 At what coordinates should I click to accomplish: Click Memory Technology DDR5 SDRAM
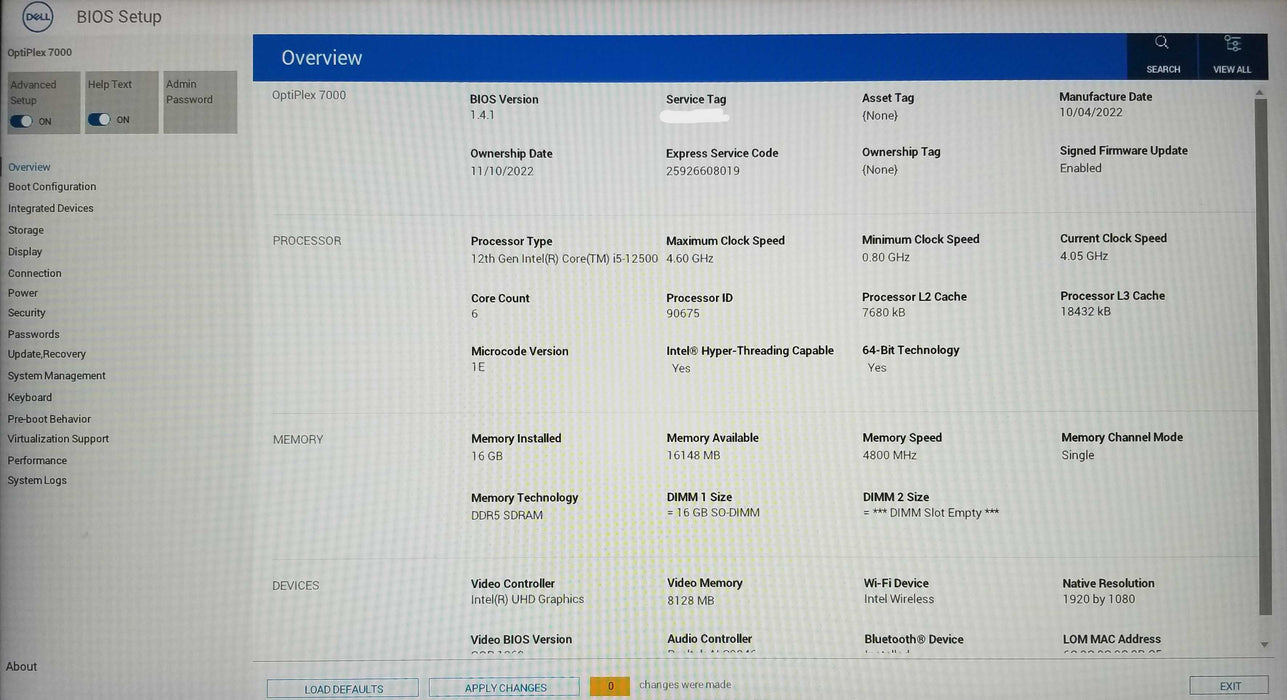pos(507,516)
